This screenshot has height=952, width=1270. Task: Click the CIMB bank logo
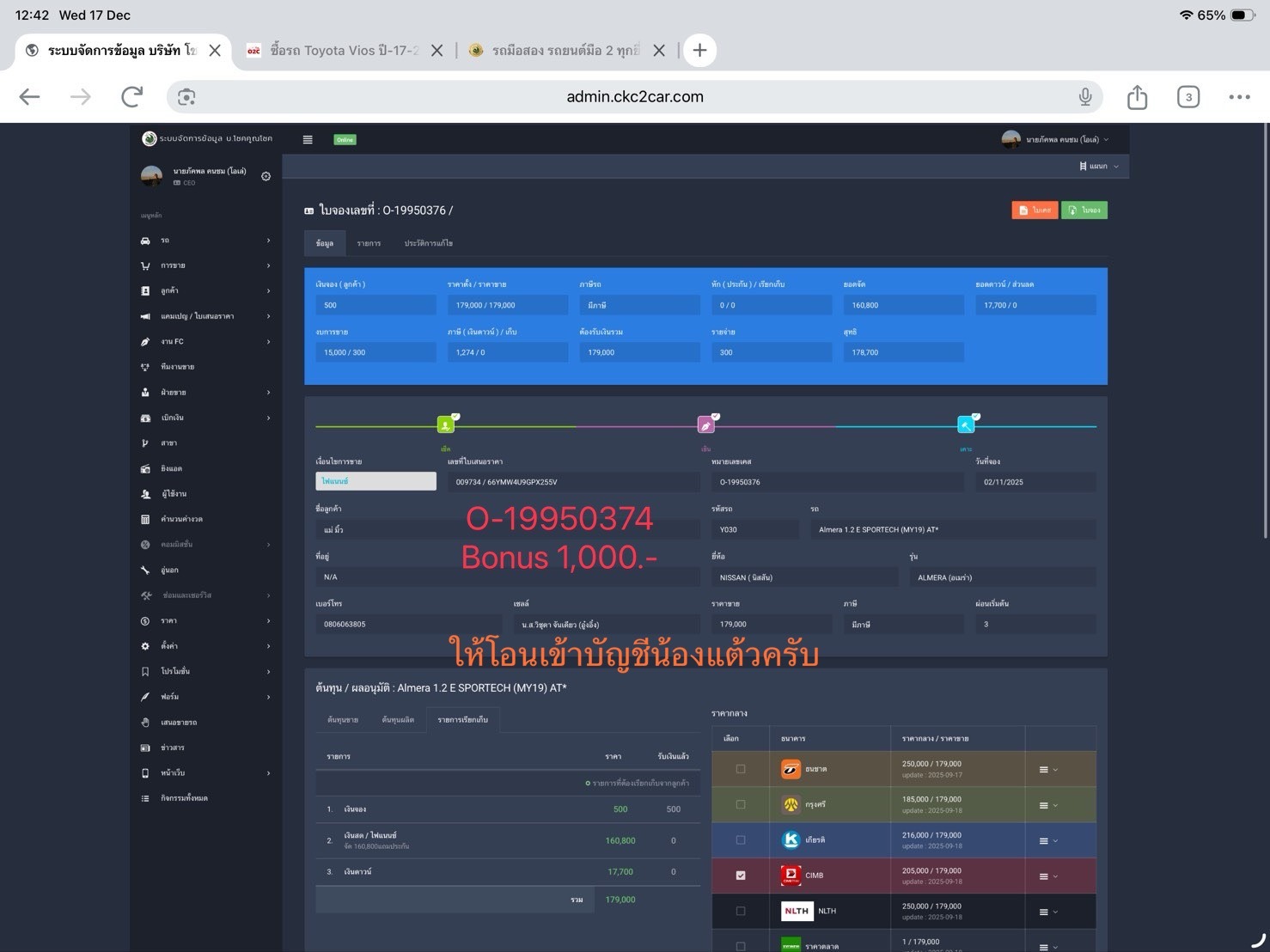coord(791,876)
